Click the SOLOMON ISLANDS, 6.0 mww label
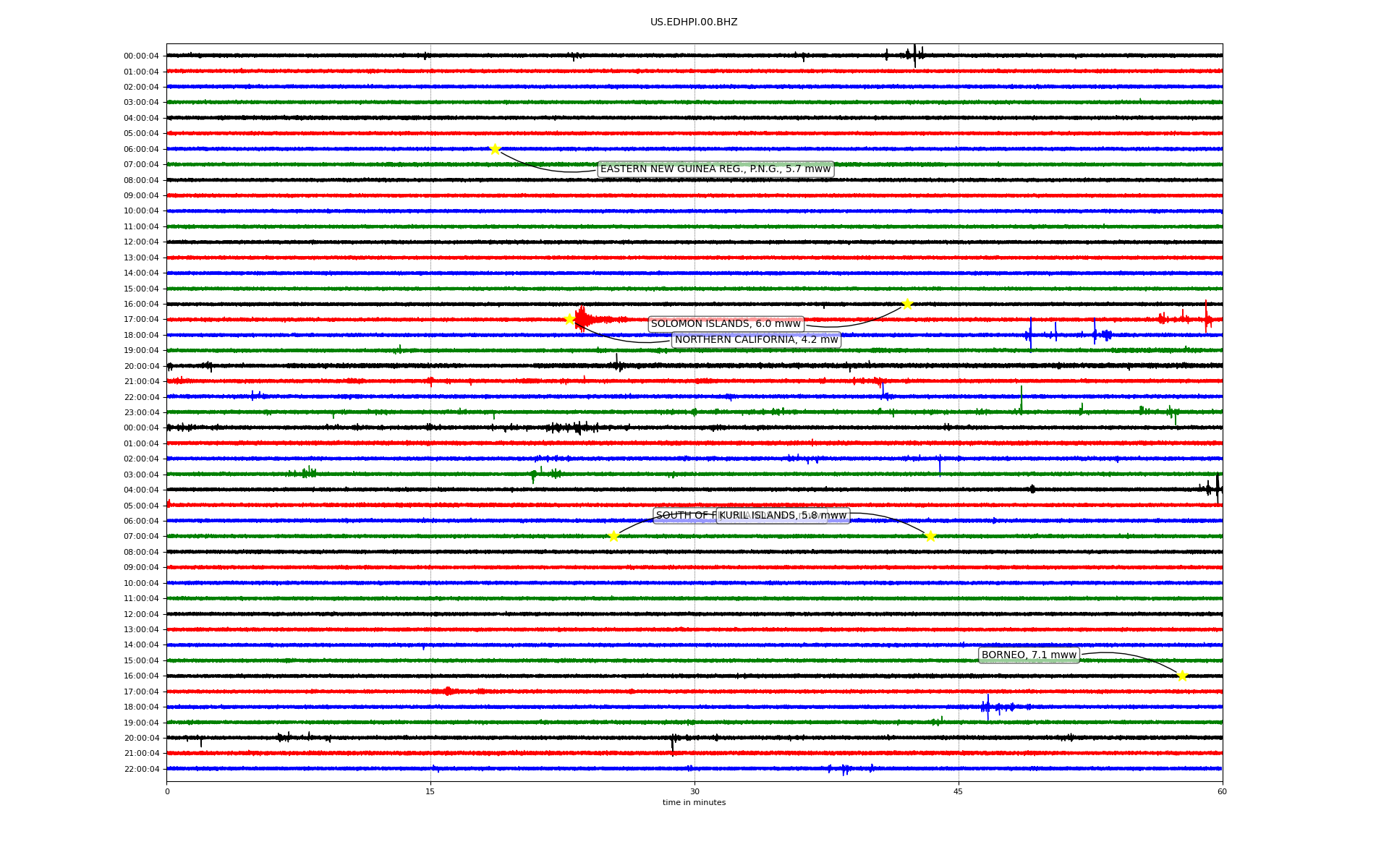 click(x=725, y=324)
